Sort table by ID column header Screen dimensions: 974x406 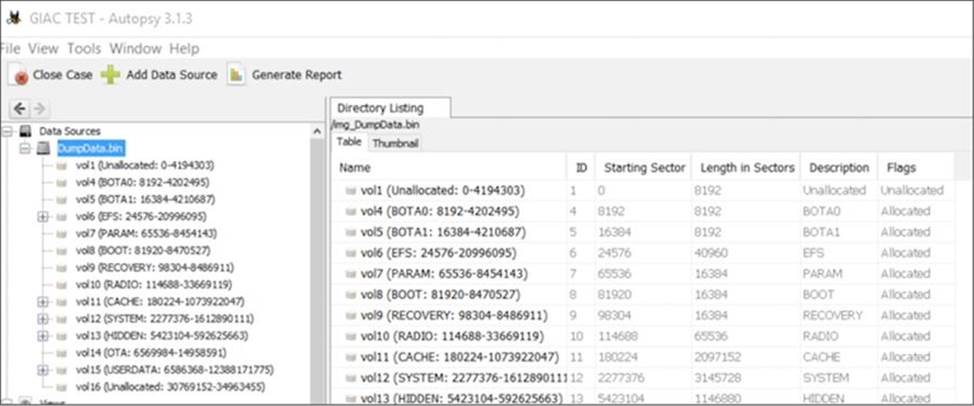click(x=581, y=168)
